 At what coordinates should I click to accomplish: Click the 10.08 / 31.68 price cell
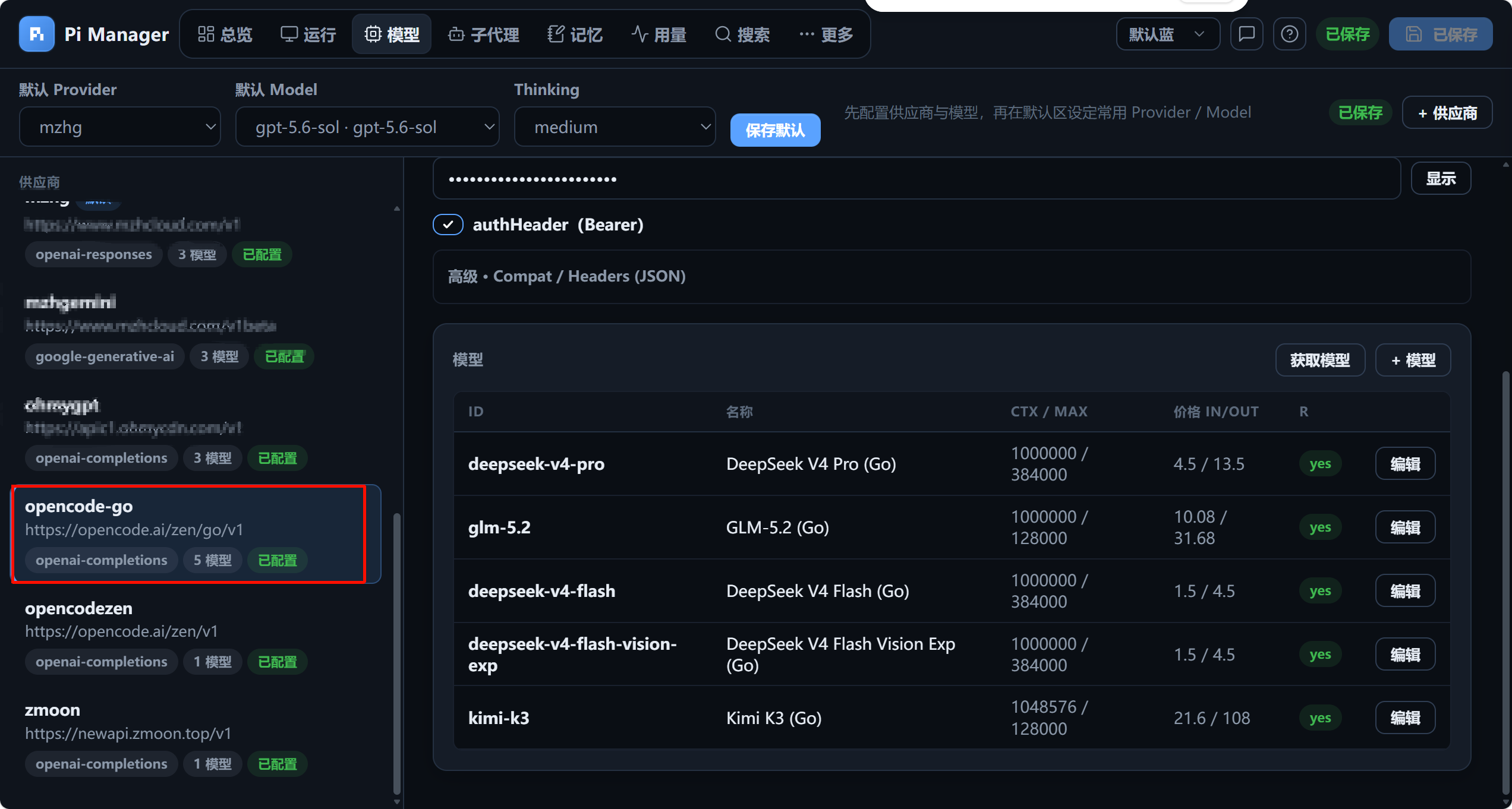(x=1200, y=527)
